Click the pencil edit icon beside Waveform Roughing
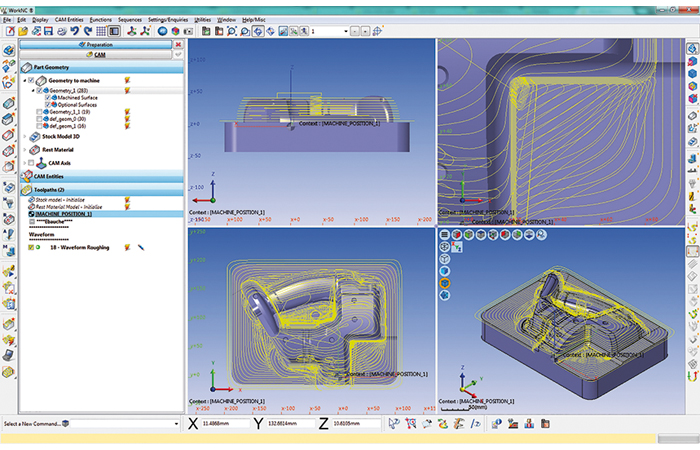The image size is (700, 450). (141, 247)
